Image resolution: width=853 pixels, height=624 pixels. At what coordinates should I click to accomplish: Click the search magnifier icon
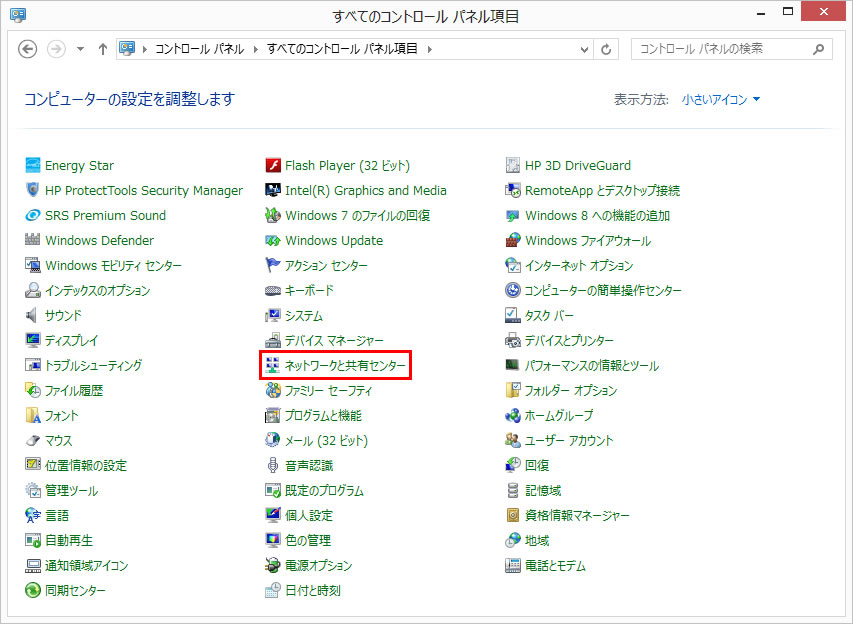coord(818,50)
